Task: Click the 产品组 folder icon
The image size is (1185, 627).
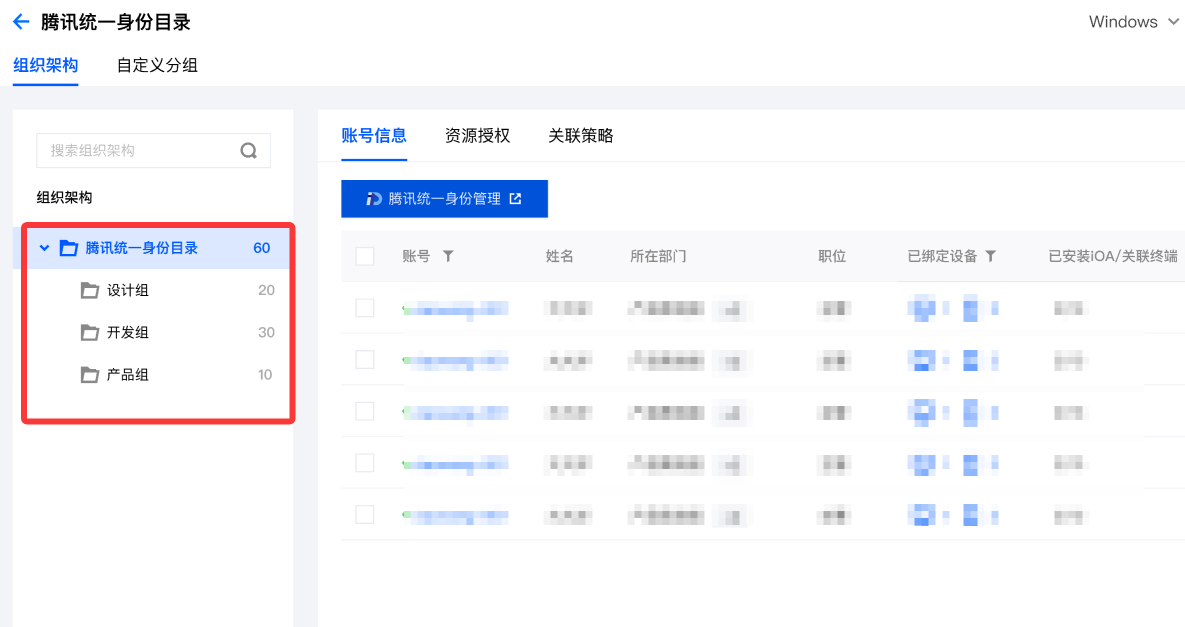Action: tap(90, 375)
